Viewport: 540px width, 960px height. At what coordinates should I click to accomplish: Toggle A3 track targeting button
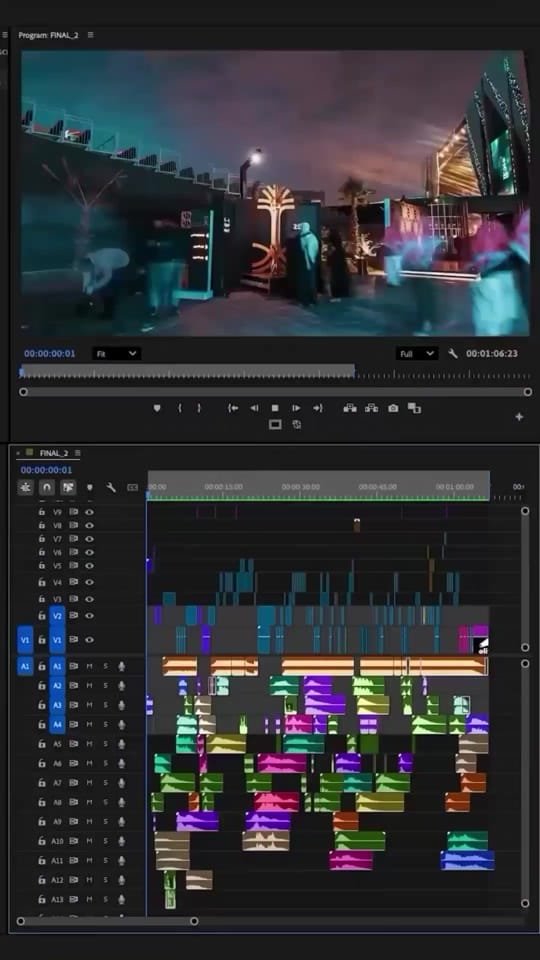click(x=57, y=705)
